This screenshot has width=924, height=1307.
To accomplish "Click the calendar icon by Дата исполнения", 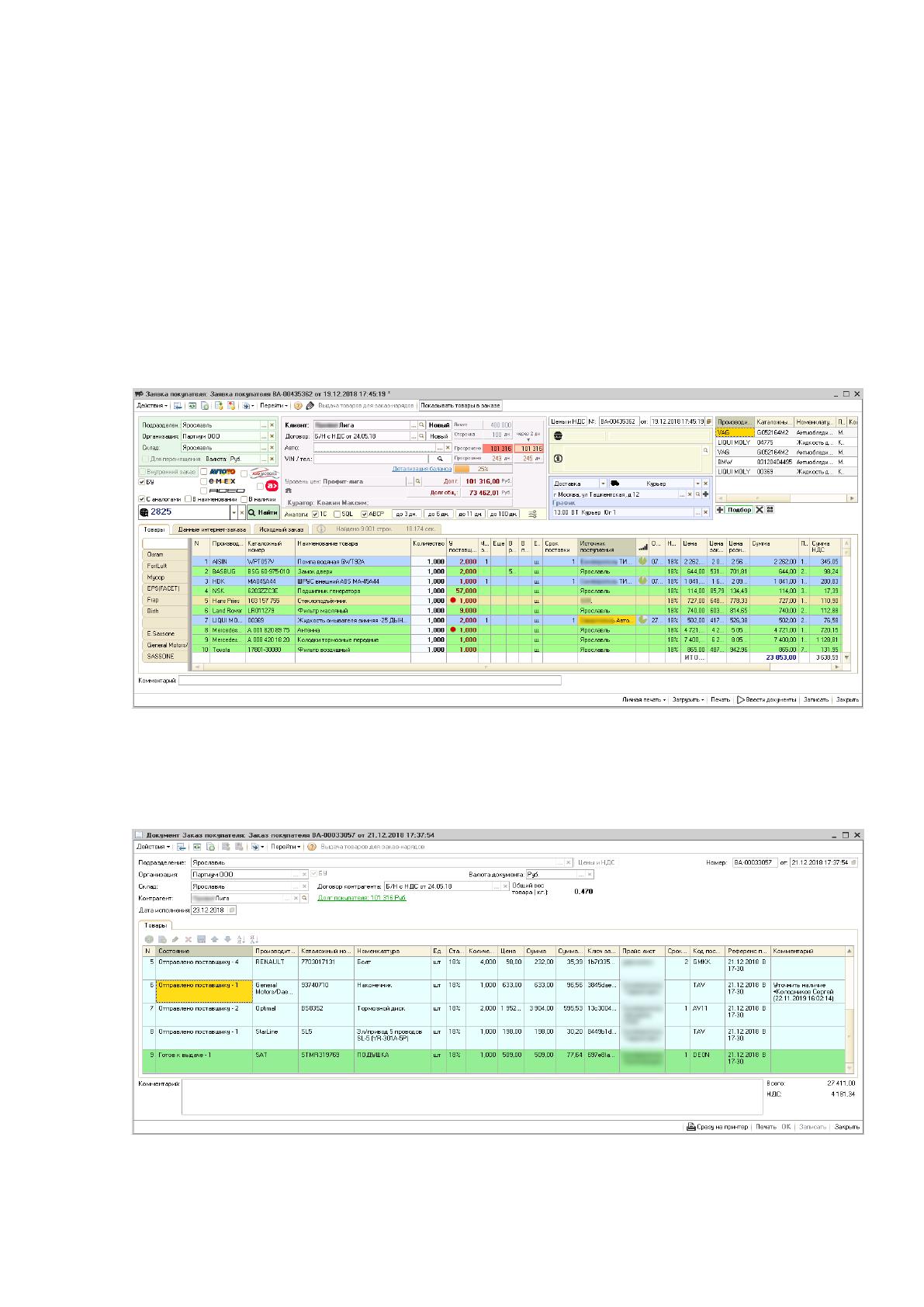I will (232, 910).
